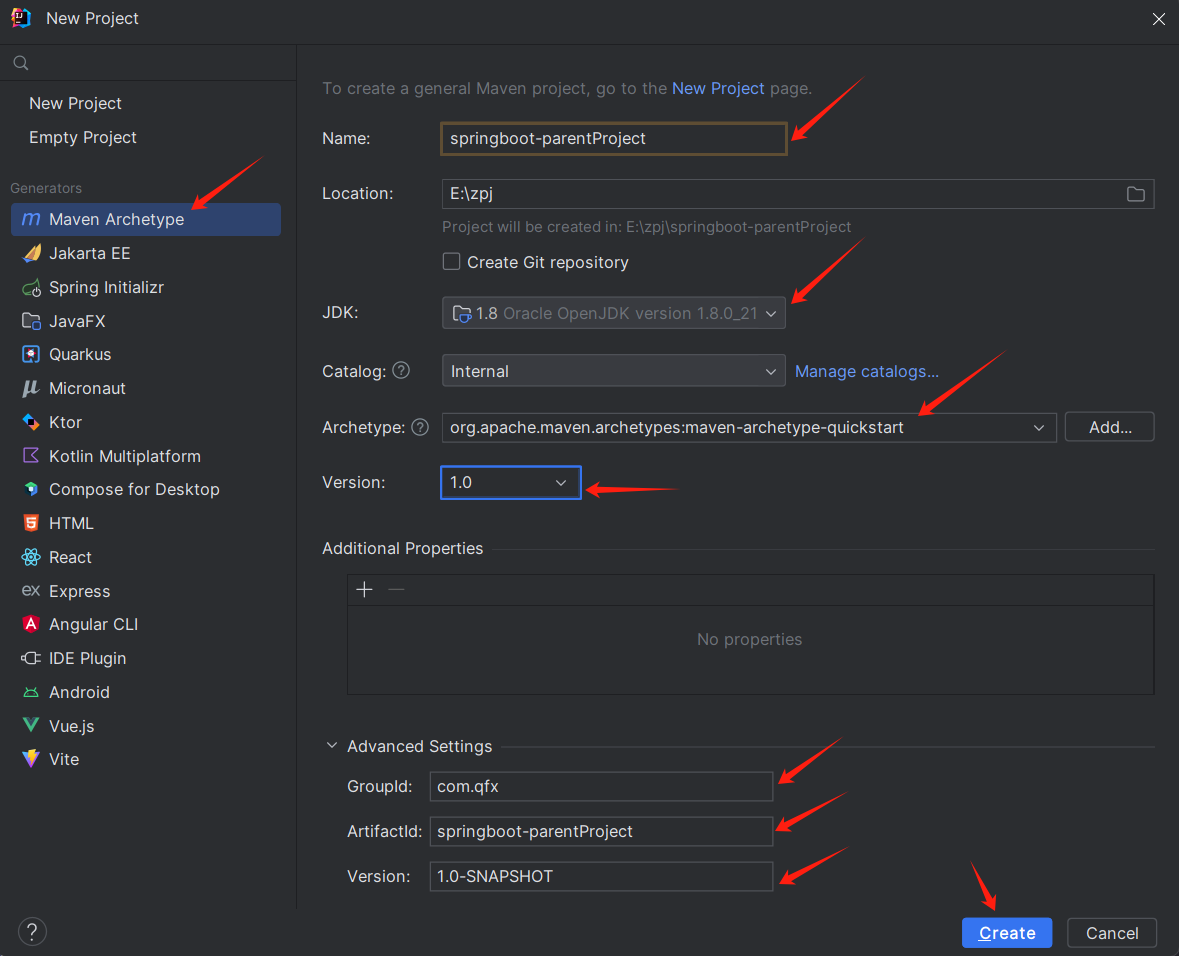Screen dimensions: 1179x956
Task: Click the Quarkus icon
Action: tap(31, 354)
